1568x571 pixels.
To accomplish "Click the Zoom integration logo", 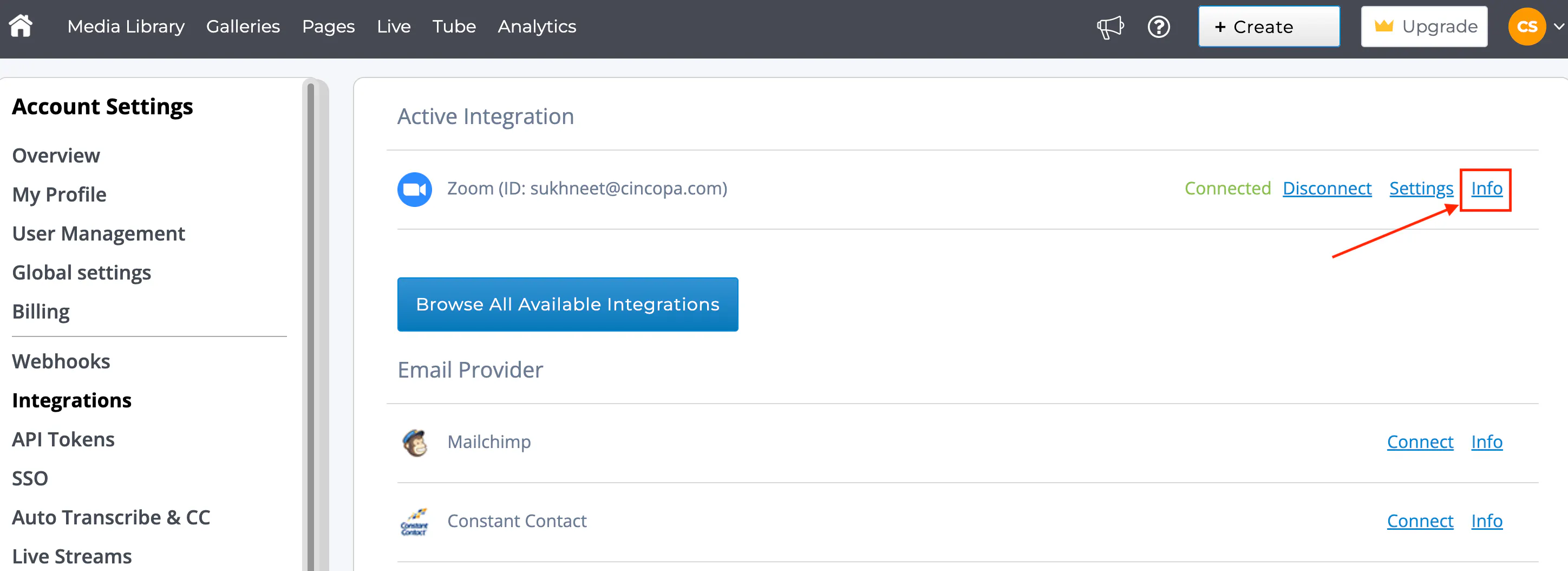I will pos(415,189).
